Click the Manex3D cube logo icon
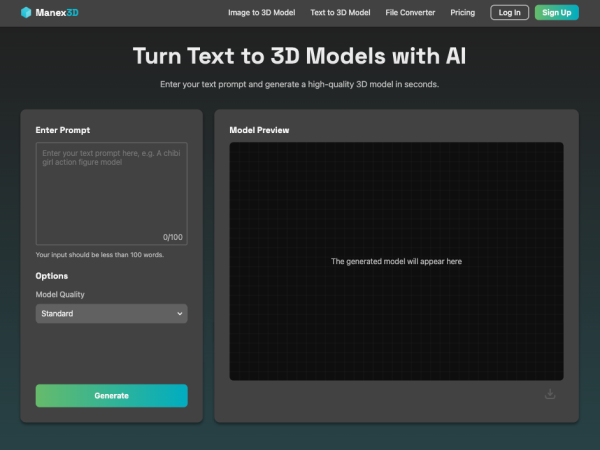 pos(26,13)
